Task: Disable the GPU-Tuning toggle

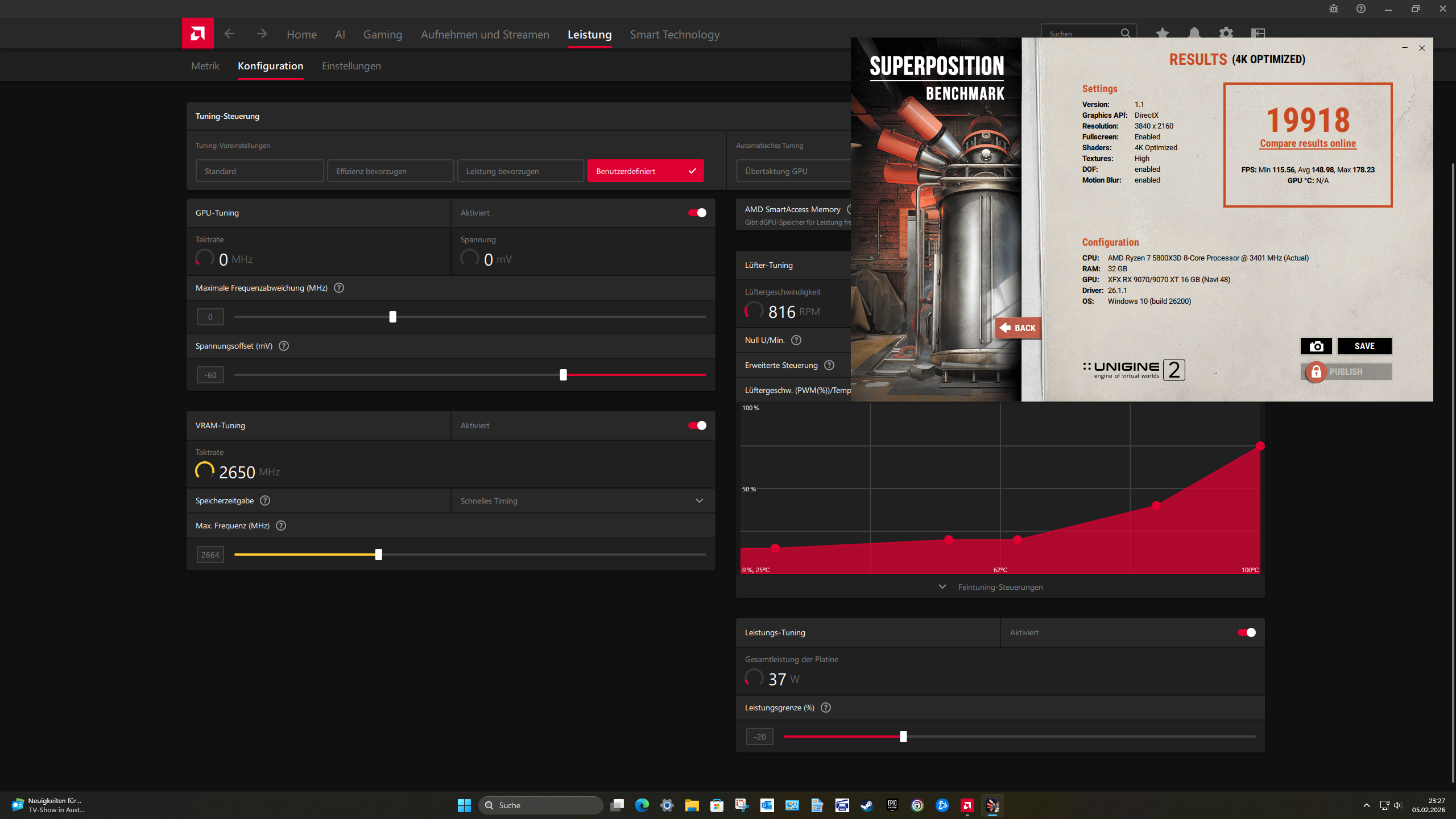Action: click(697, 213)
